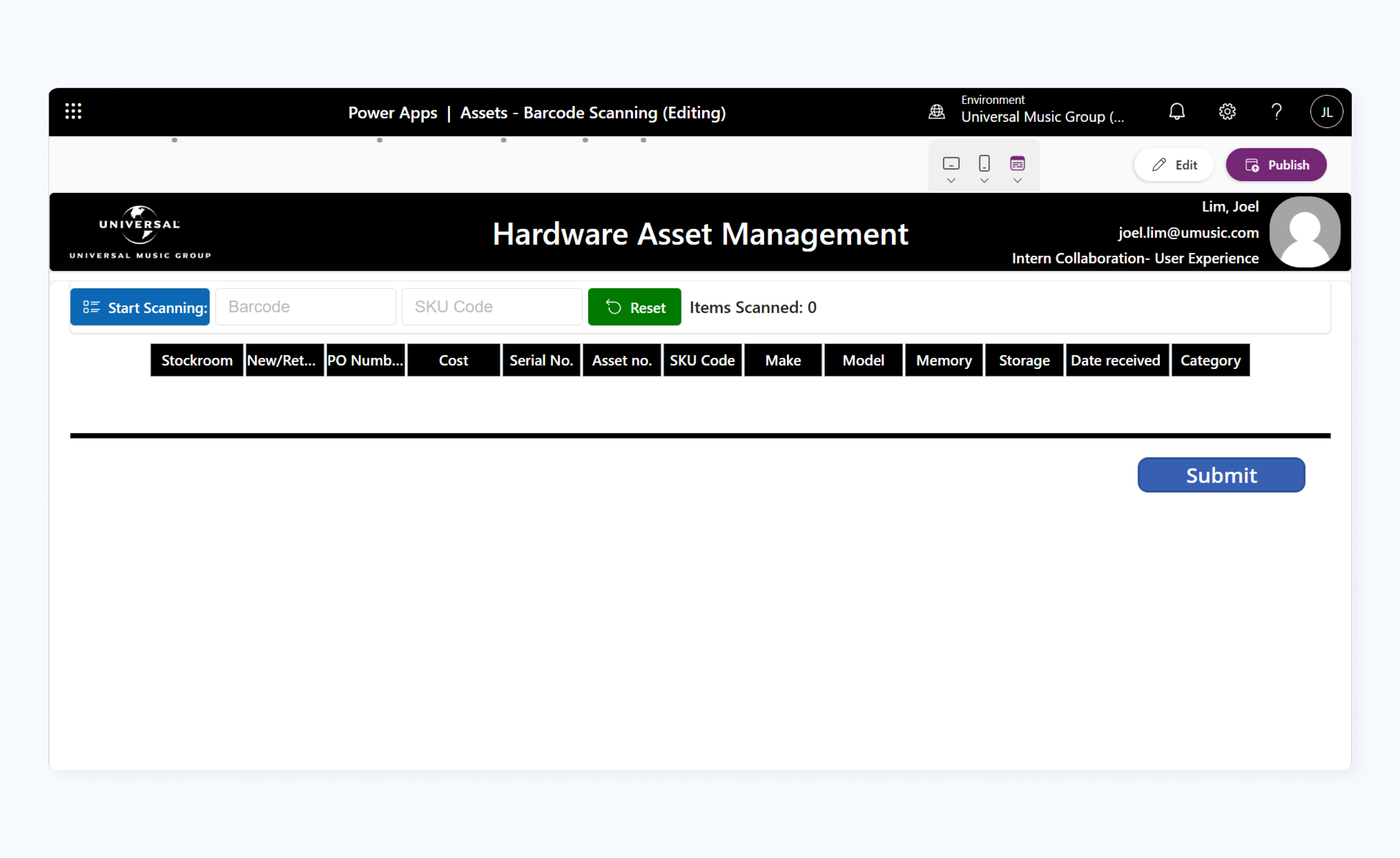Open notifications bell

tap(1177, 111)
